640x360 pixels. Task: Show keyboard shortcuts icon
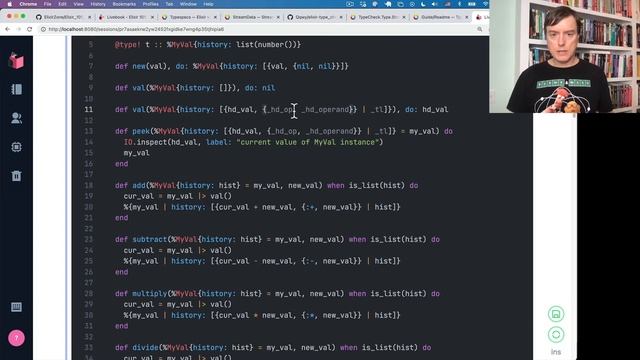click(16, 307)
